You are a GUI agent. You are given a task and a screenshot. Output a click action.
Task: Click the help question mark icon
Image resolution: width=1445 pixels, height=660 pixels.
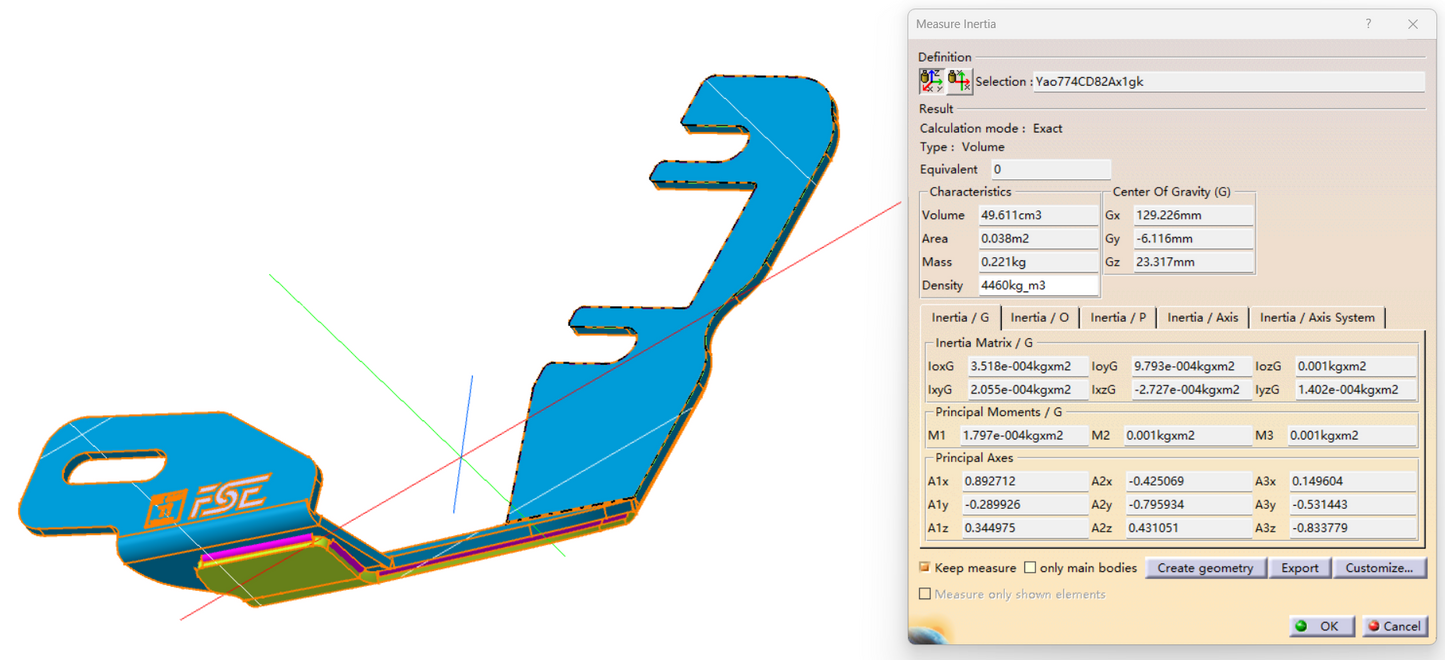1368,24
